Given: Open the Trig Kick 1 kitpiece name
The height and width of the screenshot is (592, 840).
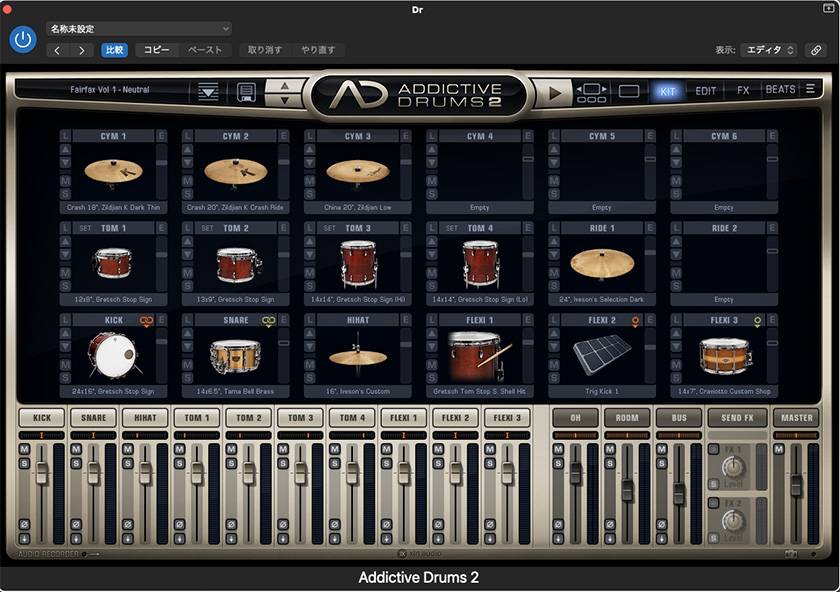Looking at the screenshot, I should [x=602, y=391].
